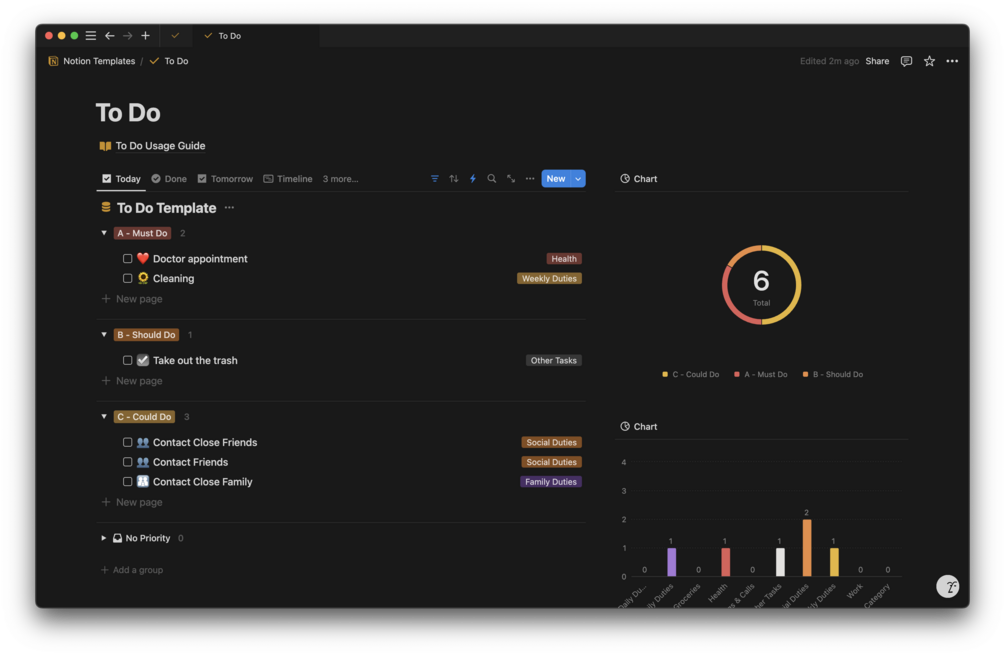Click the search magnifier in database toolbar
The height and width of the screenshot is (655, 1005).
point(492,179)
